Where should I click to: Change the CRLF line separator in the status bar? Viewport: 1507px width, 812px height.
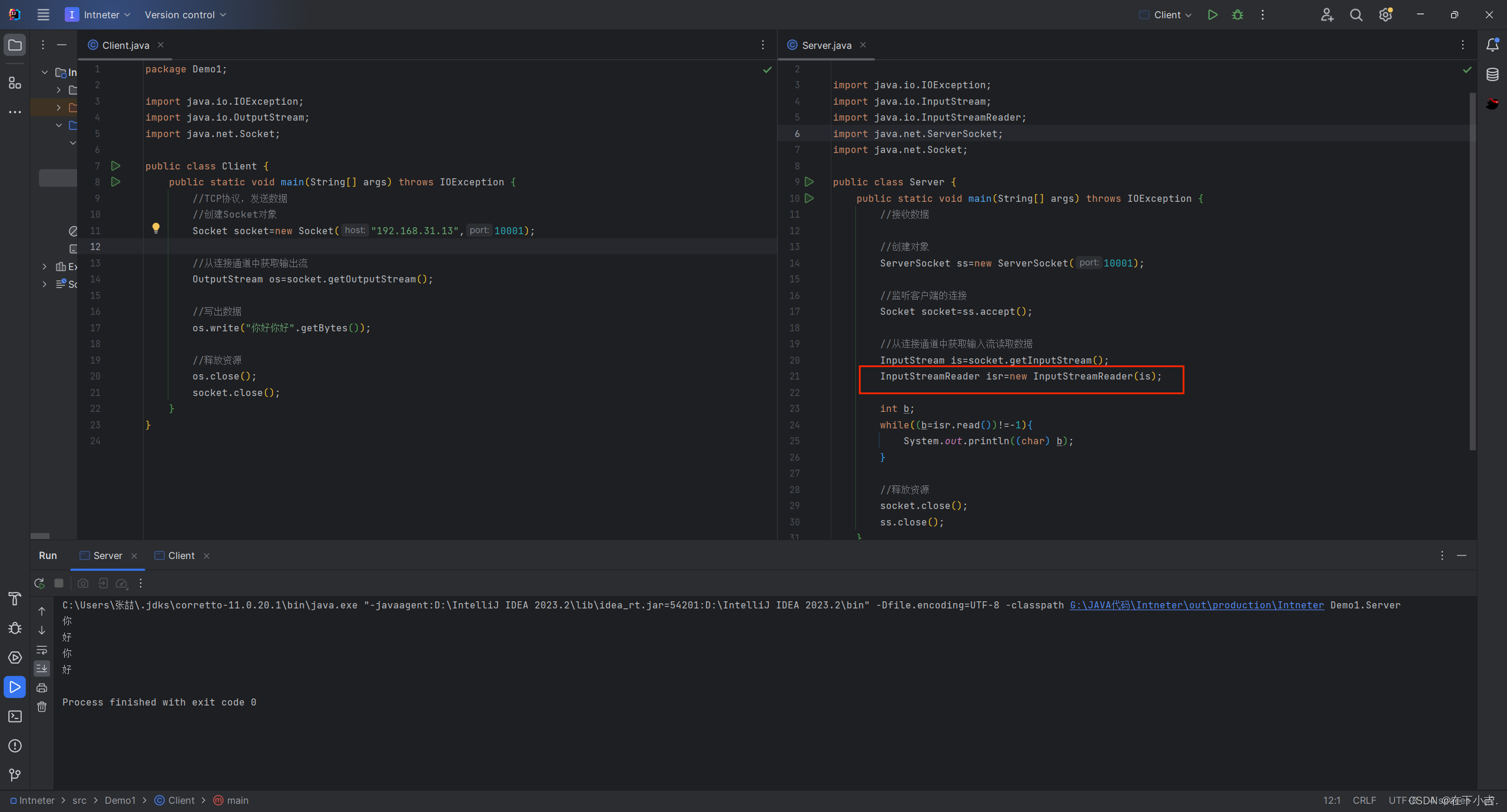tap(1364, 800)
